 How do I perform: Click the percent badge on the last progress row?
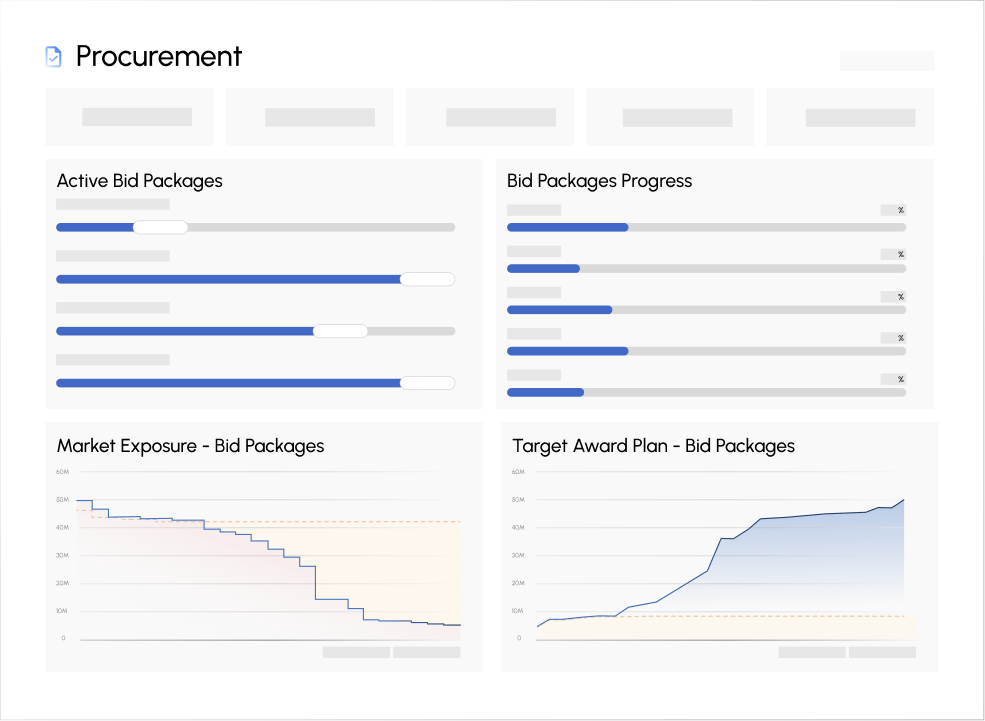893,379
